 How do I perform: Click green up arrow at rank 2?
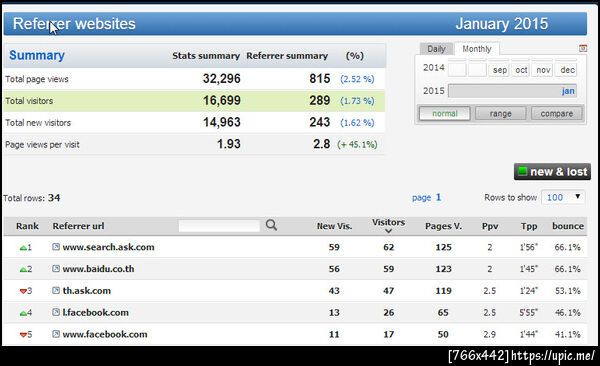point(23,270)
